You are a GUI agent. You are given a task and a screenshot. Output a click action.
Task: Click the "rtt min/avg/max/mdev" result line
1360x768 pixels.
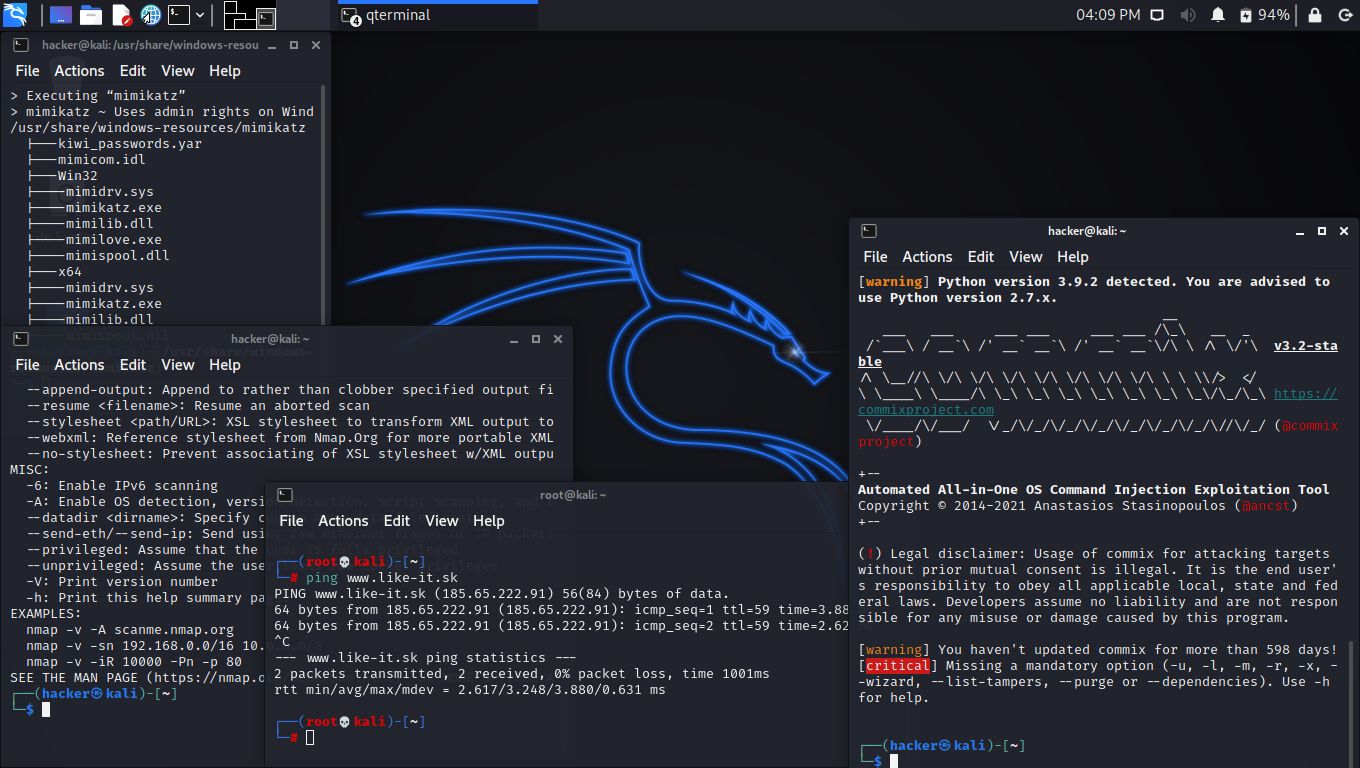[470, 690]
